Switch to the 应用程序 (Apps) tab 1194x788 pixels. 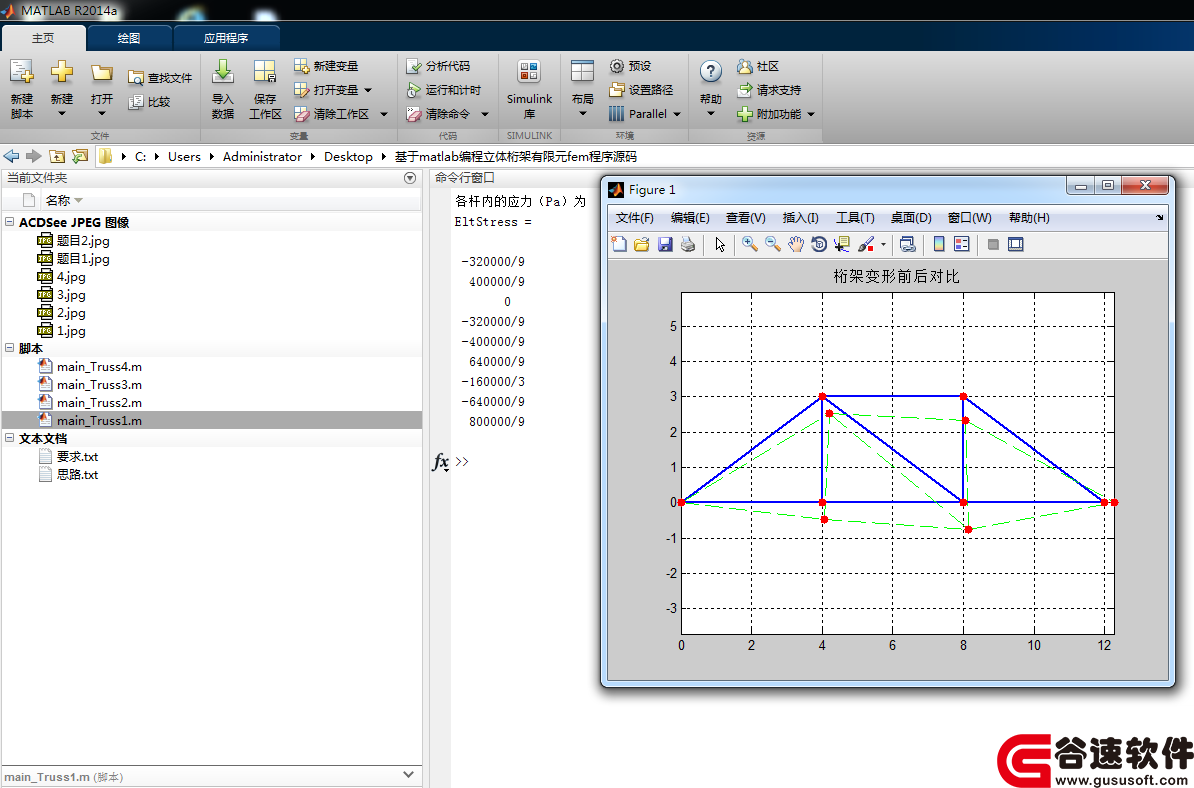[x=226, y=37]
